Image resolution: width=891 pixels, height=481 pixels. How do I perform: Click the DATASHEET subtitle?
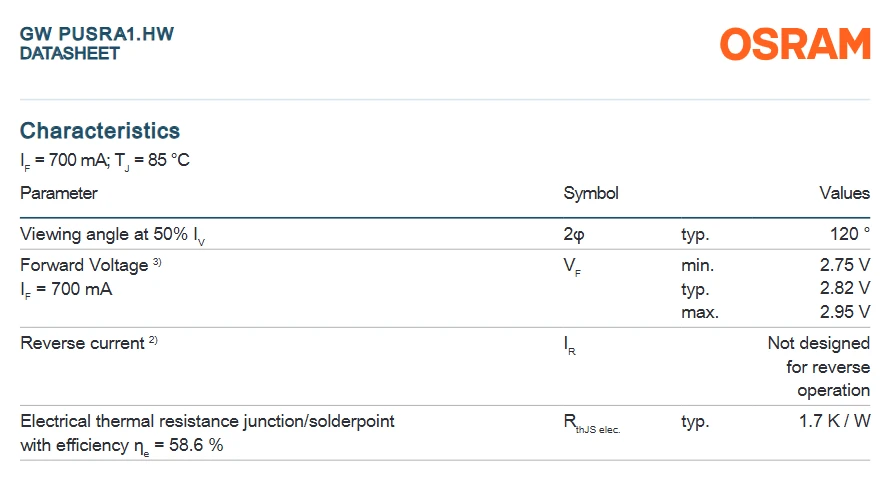[70, 53]
